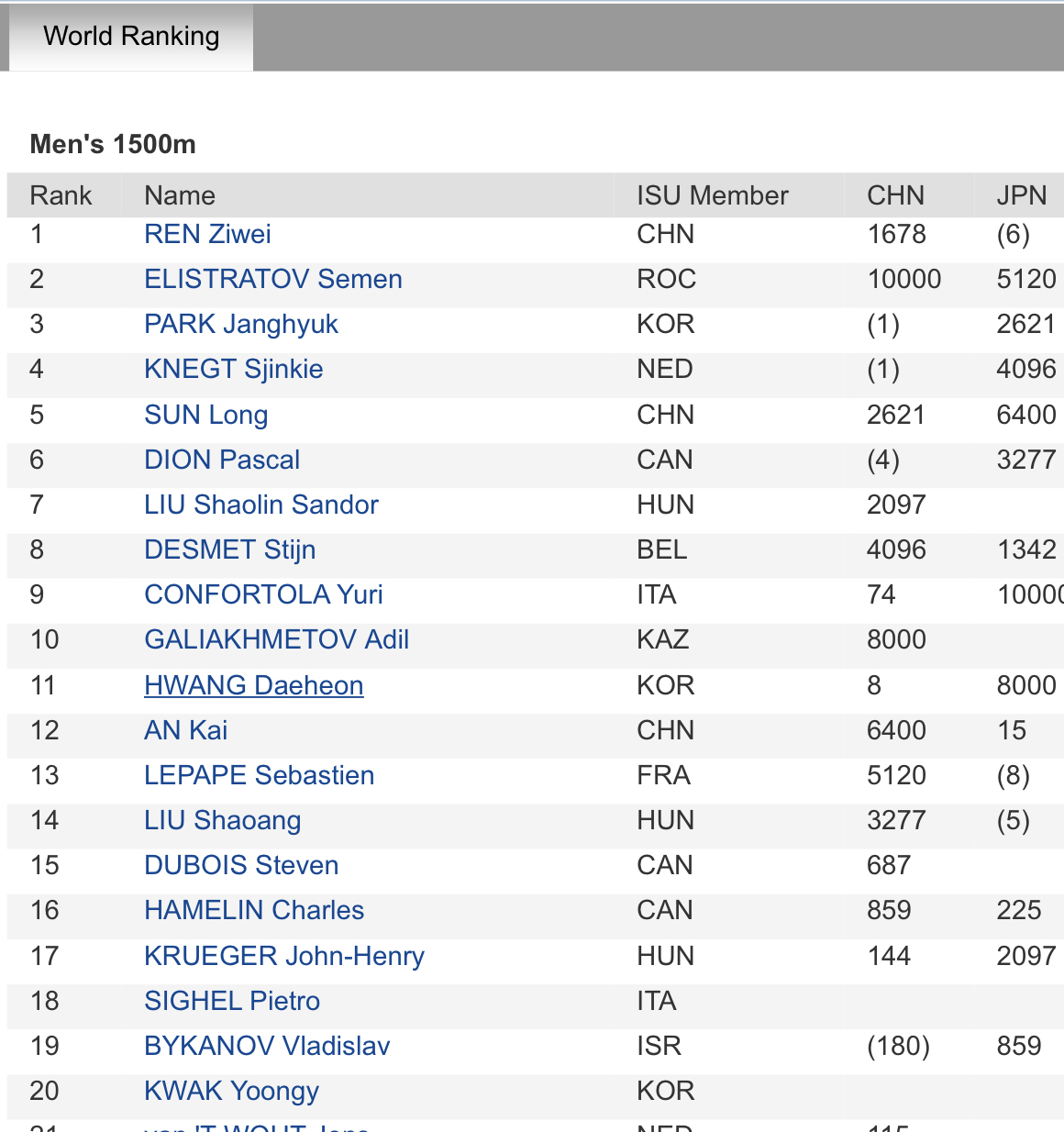The image size is (1064, 1132).
Task: Open REN Ziwei skater profile link
Action: pyautogui.click(x=207, y=234)
